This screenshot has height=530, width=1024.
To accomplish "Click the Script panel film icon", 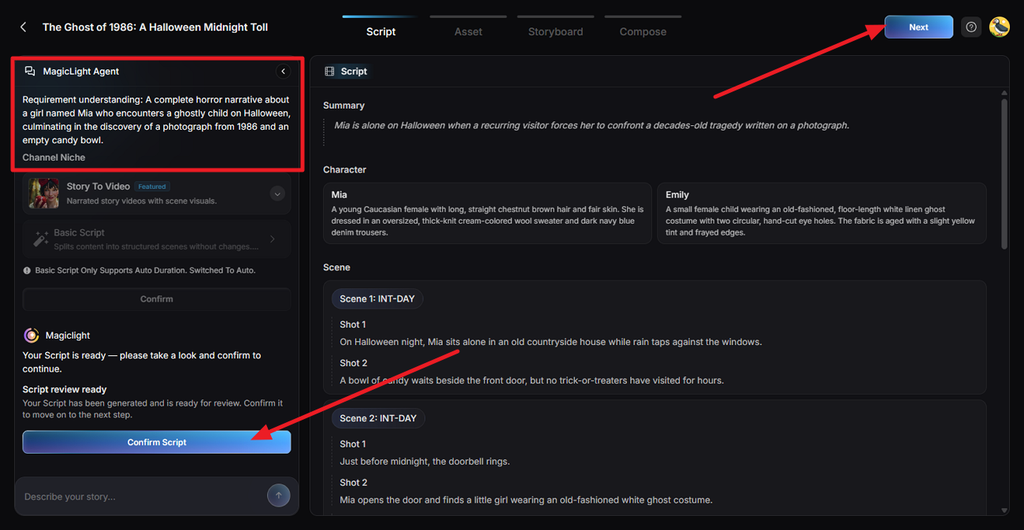I will coord(330,71).
